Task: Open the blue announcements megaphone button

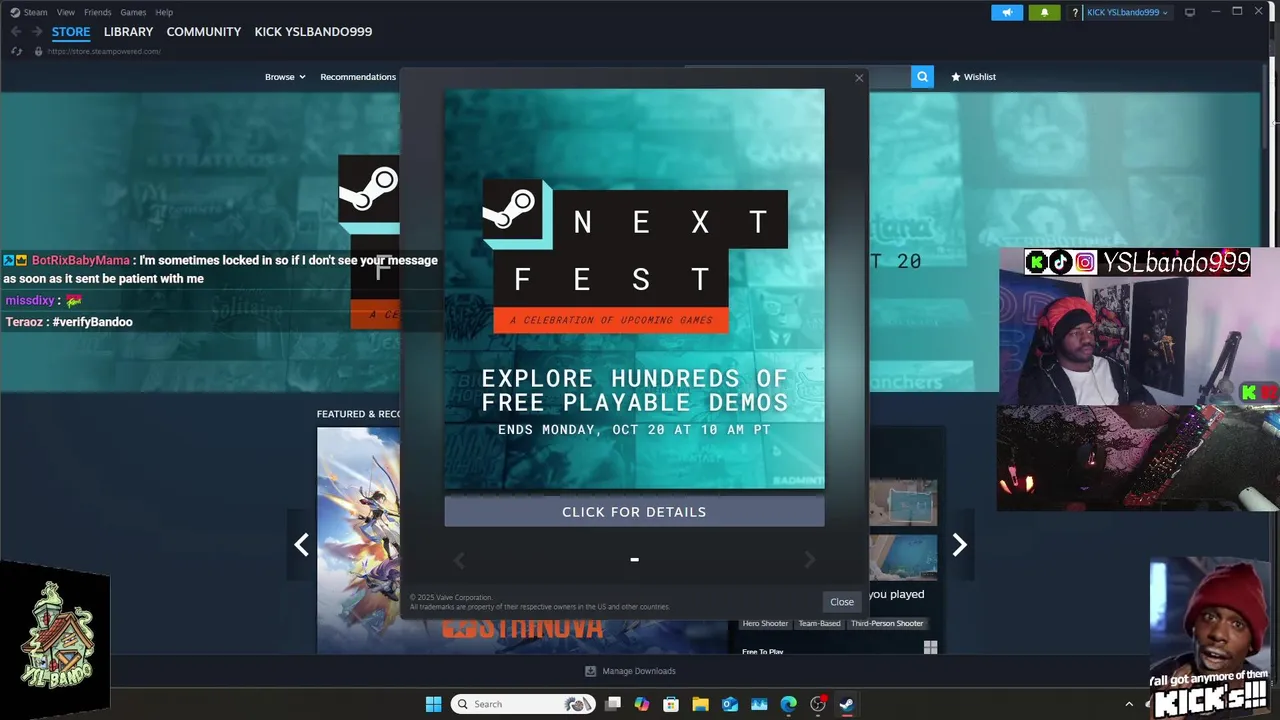Action: [1007, 12]
